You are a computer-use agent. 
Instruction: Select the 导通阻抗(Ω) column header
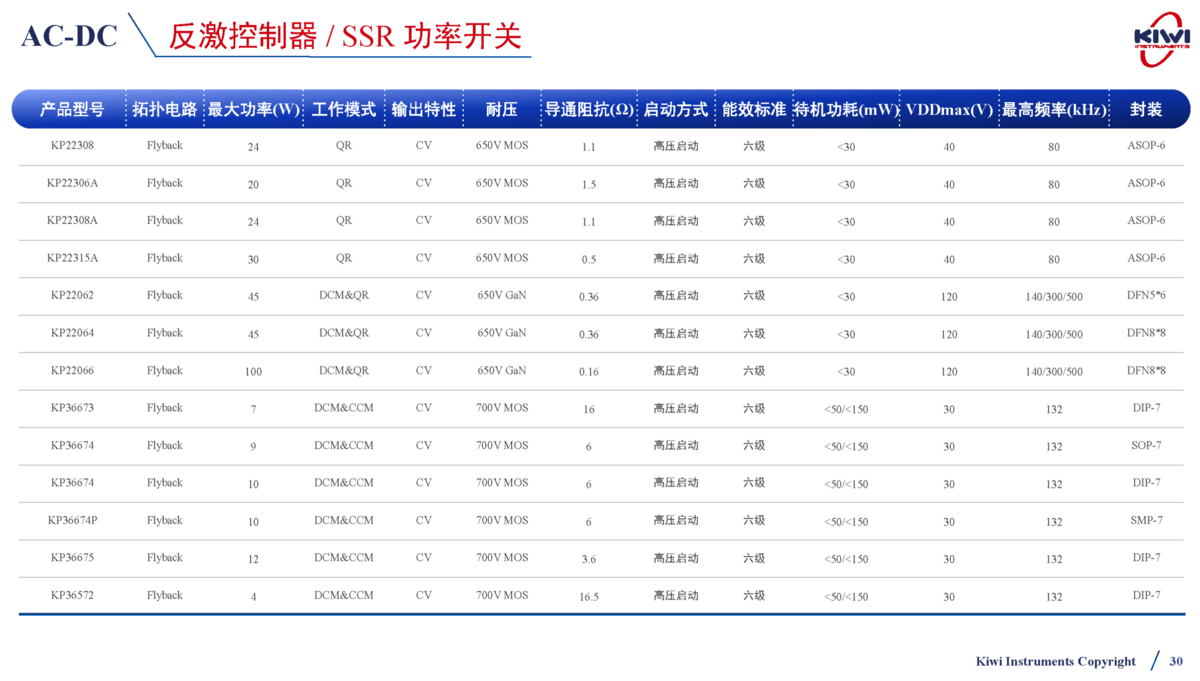pos(588,109)
